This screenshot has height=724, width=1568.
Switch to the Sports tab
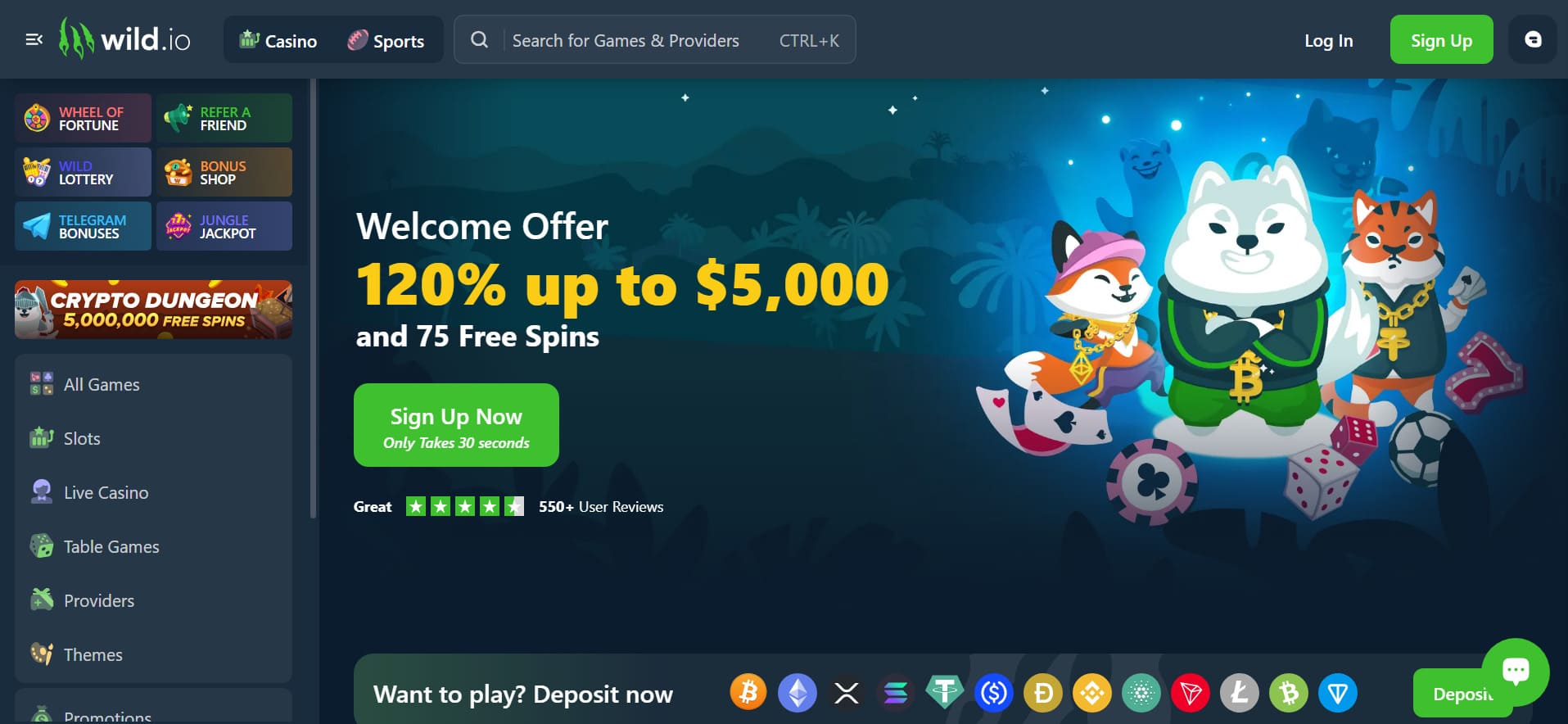pyautogui.click(x=386, y=40)
